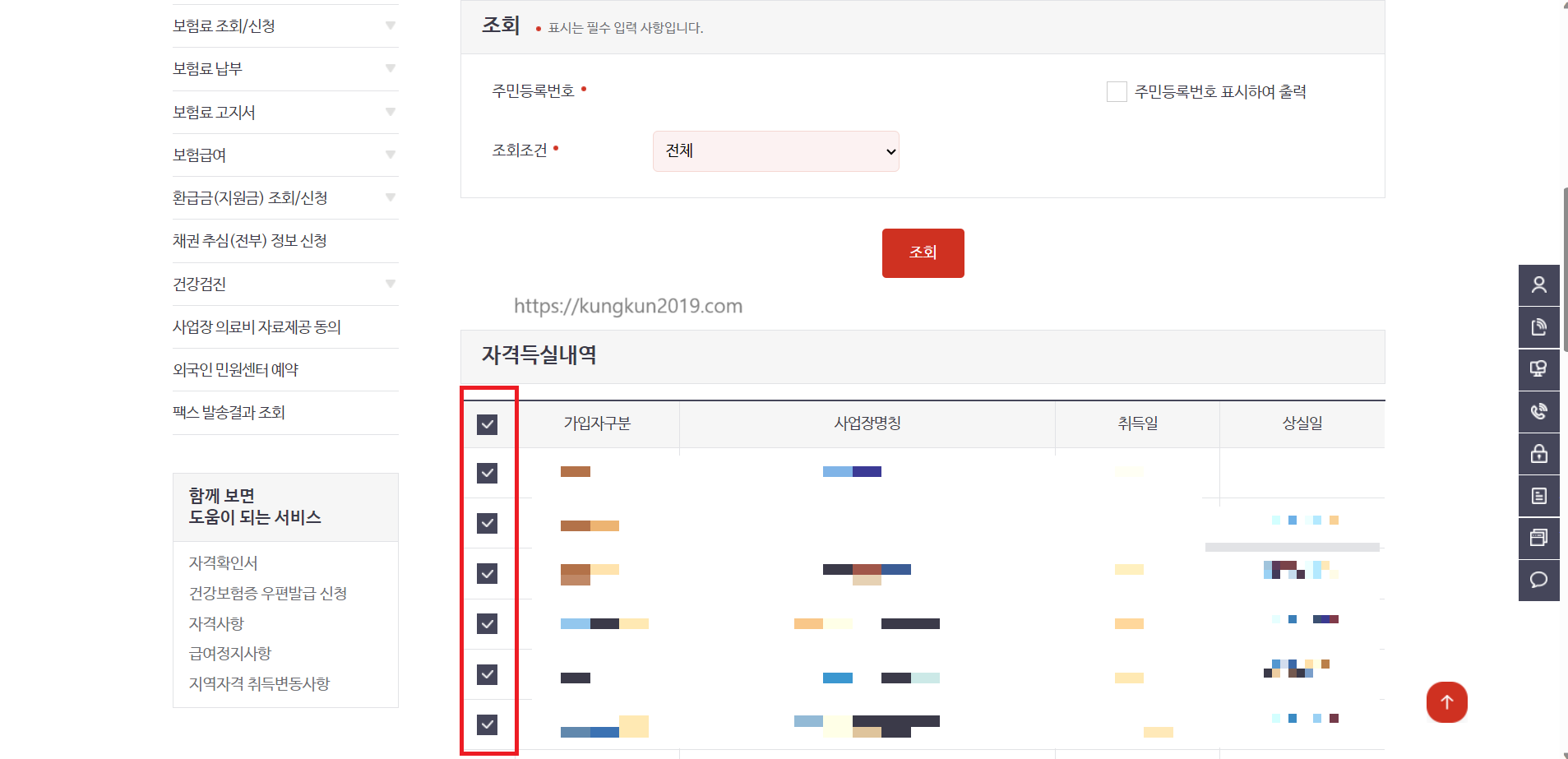
Task: Select the phone call sidebar icon
Action: 1539,411
